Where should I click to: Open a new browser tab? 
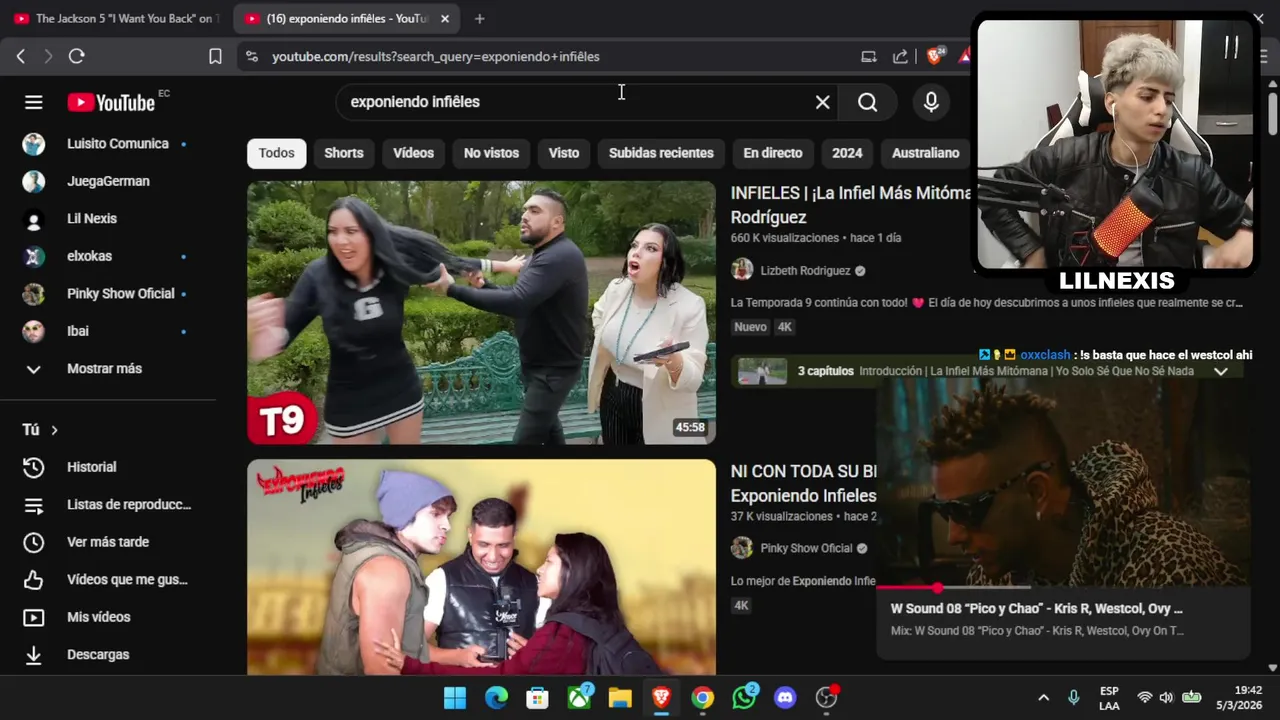click(x=480, y=18)
